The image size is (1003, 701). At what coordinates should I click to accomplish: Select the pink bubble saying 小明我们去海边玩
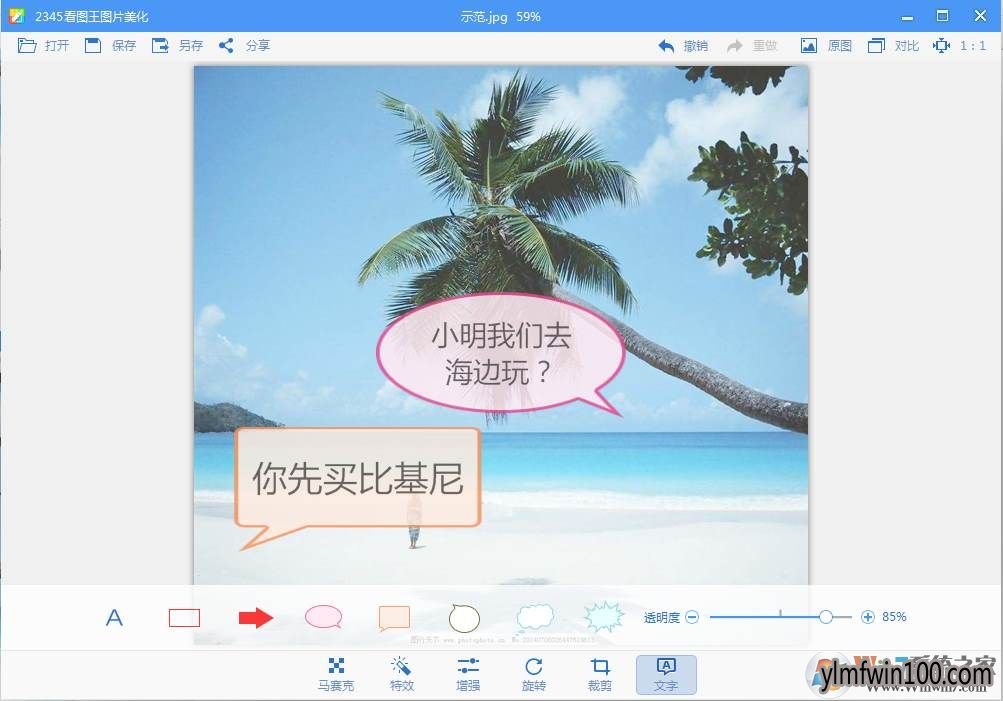[x=500, y=354]
